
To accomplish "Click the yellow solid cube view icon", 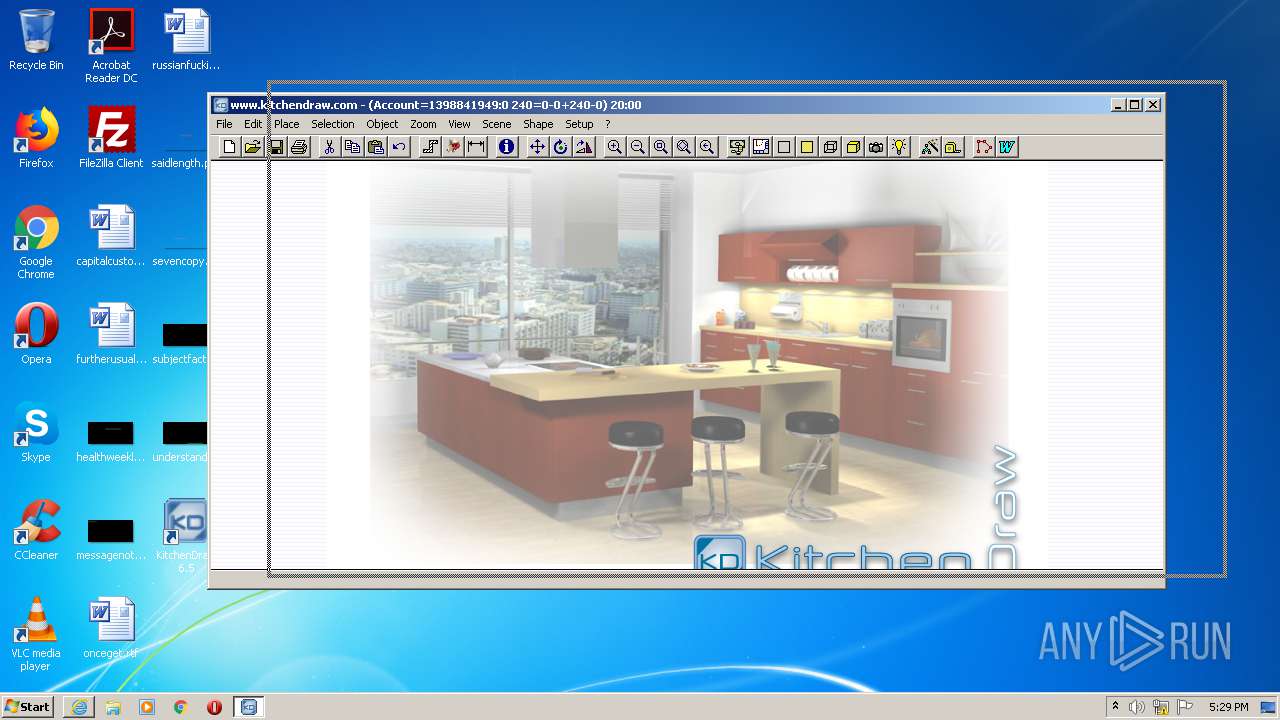I will 853,147.
